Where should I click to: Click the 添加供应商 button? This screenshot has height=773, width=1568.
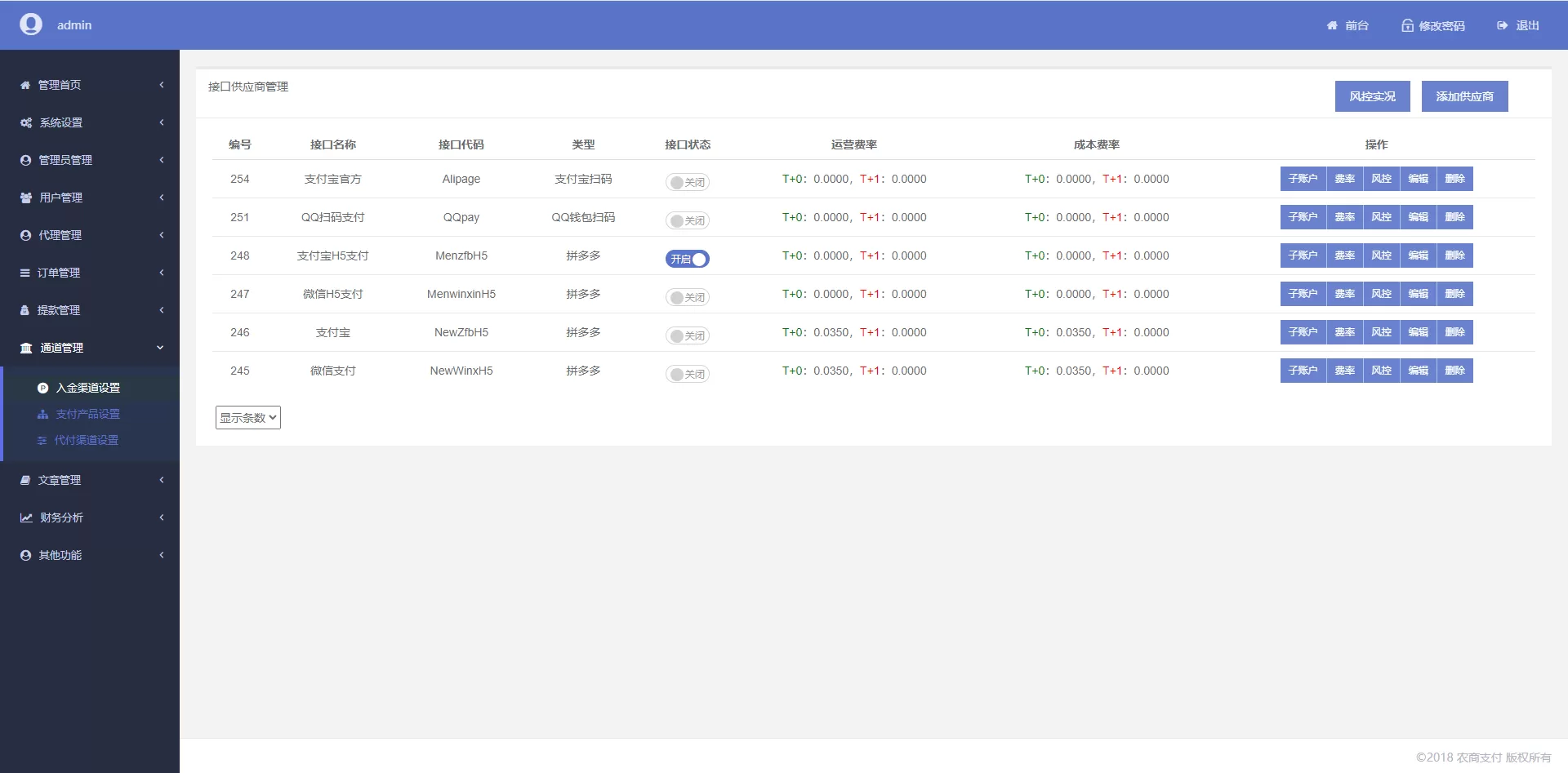click(x=1464, y=96)
